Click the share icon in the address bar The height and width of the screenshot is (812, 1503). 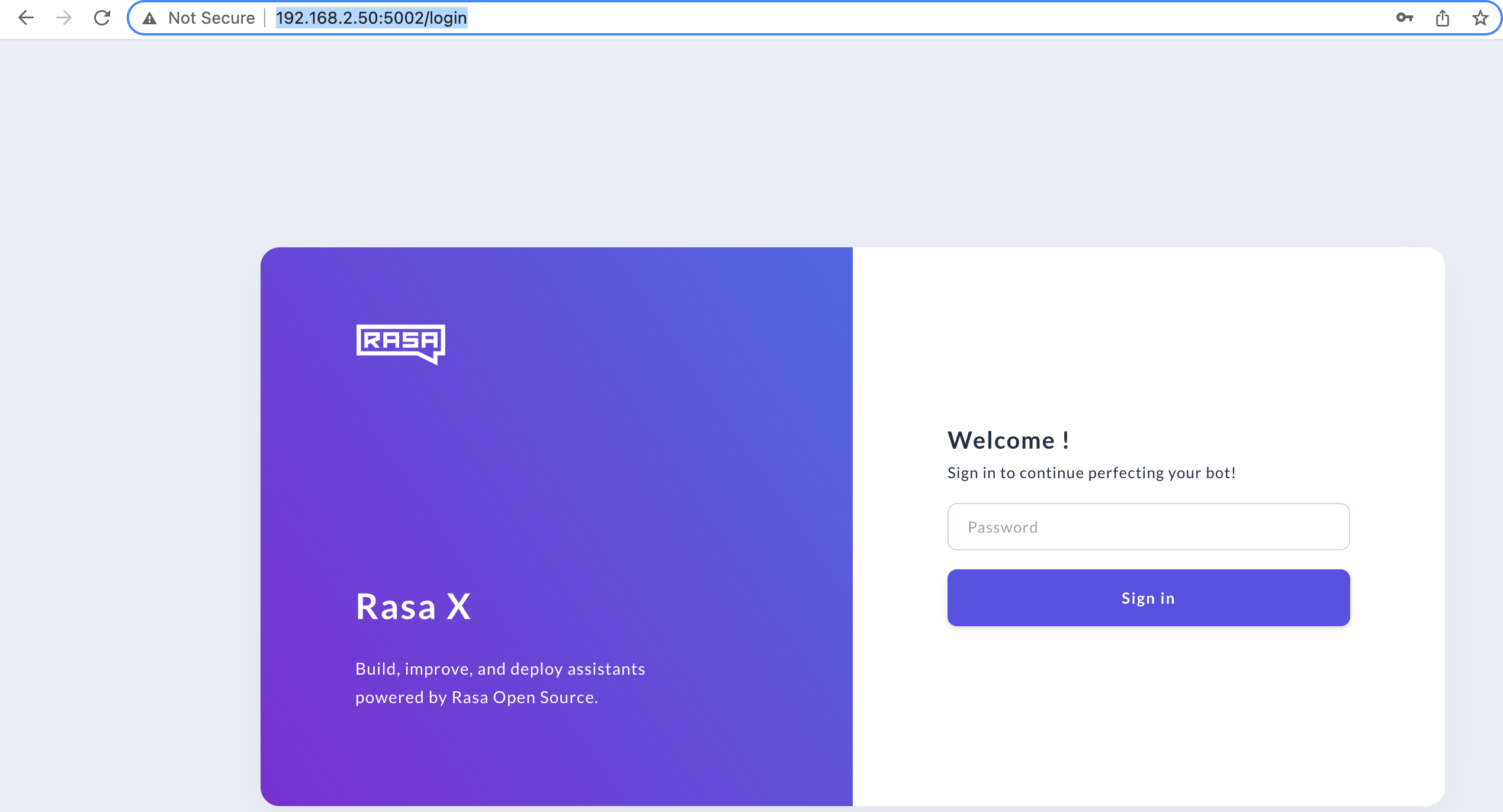click(x=1443, y=18)
